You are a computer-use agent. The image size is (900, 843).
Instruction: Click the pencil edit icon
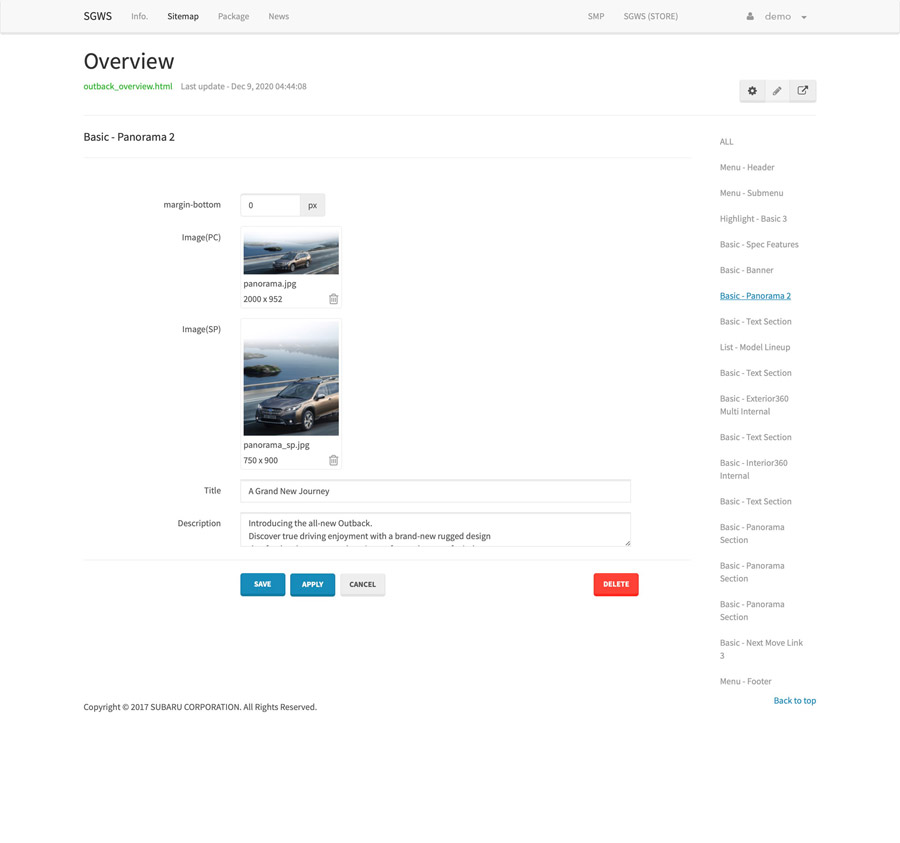point(777,91)
